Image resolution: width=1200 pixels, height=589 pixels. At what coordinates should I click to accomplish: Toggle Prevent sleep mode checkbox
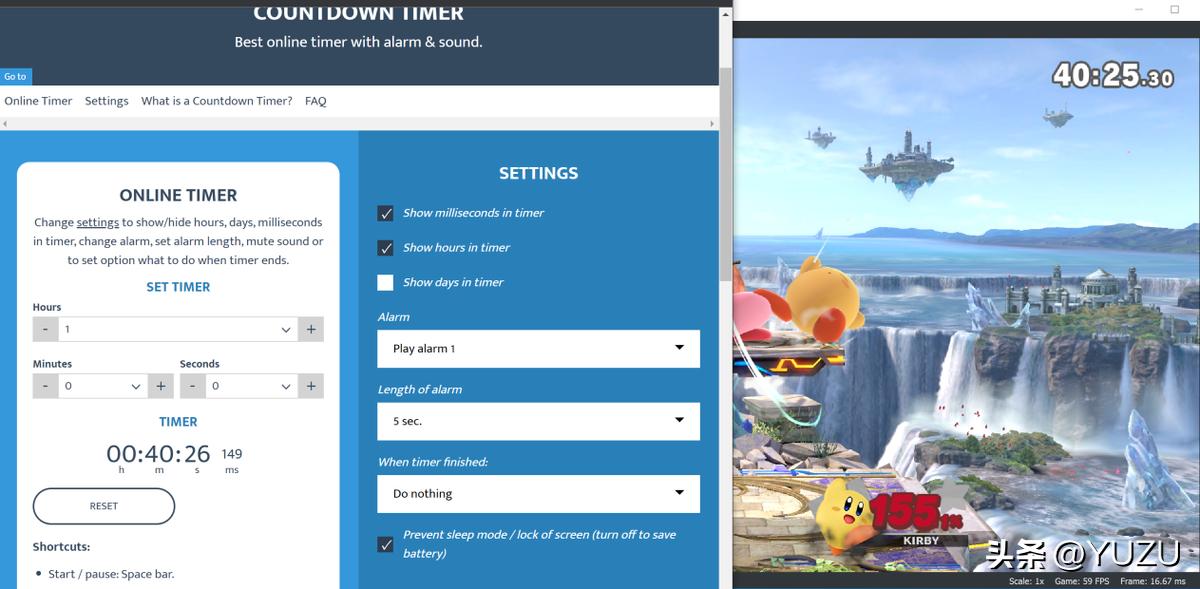pyautogui.click(x=385, y=544)
